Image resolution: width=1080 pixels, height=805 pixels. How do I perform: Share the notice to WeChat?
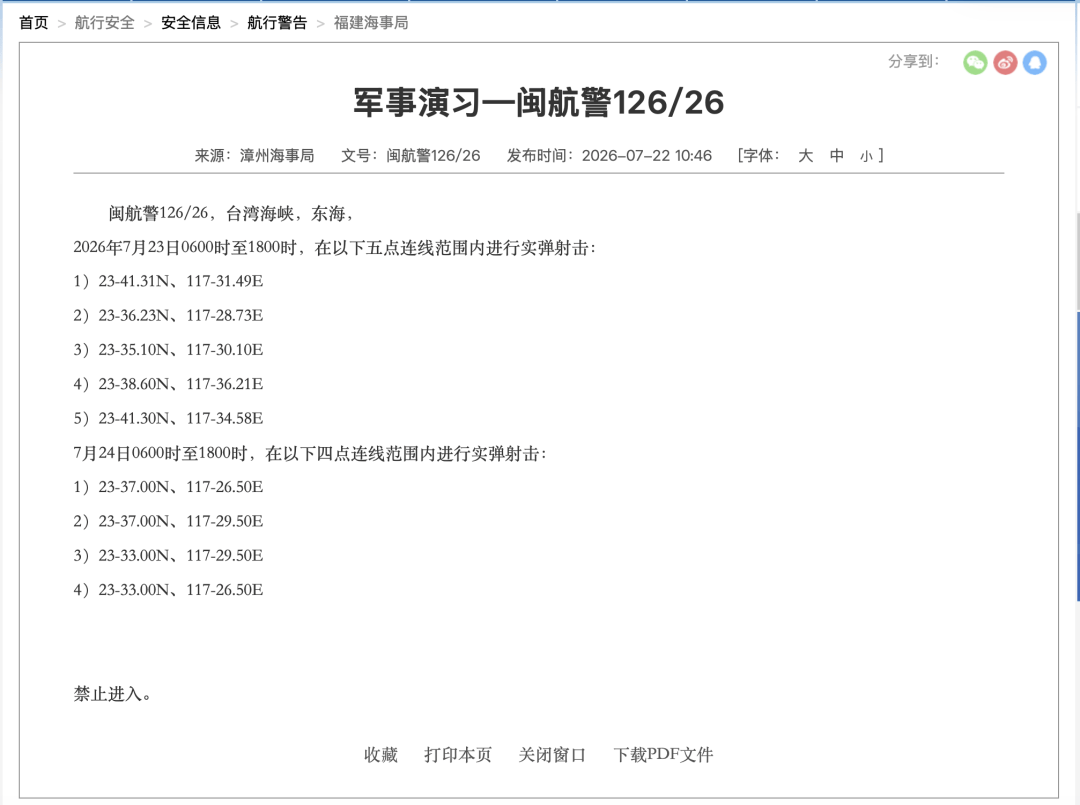coord(975,63)
